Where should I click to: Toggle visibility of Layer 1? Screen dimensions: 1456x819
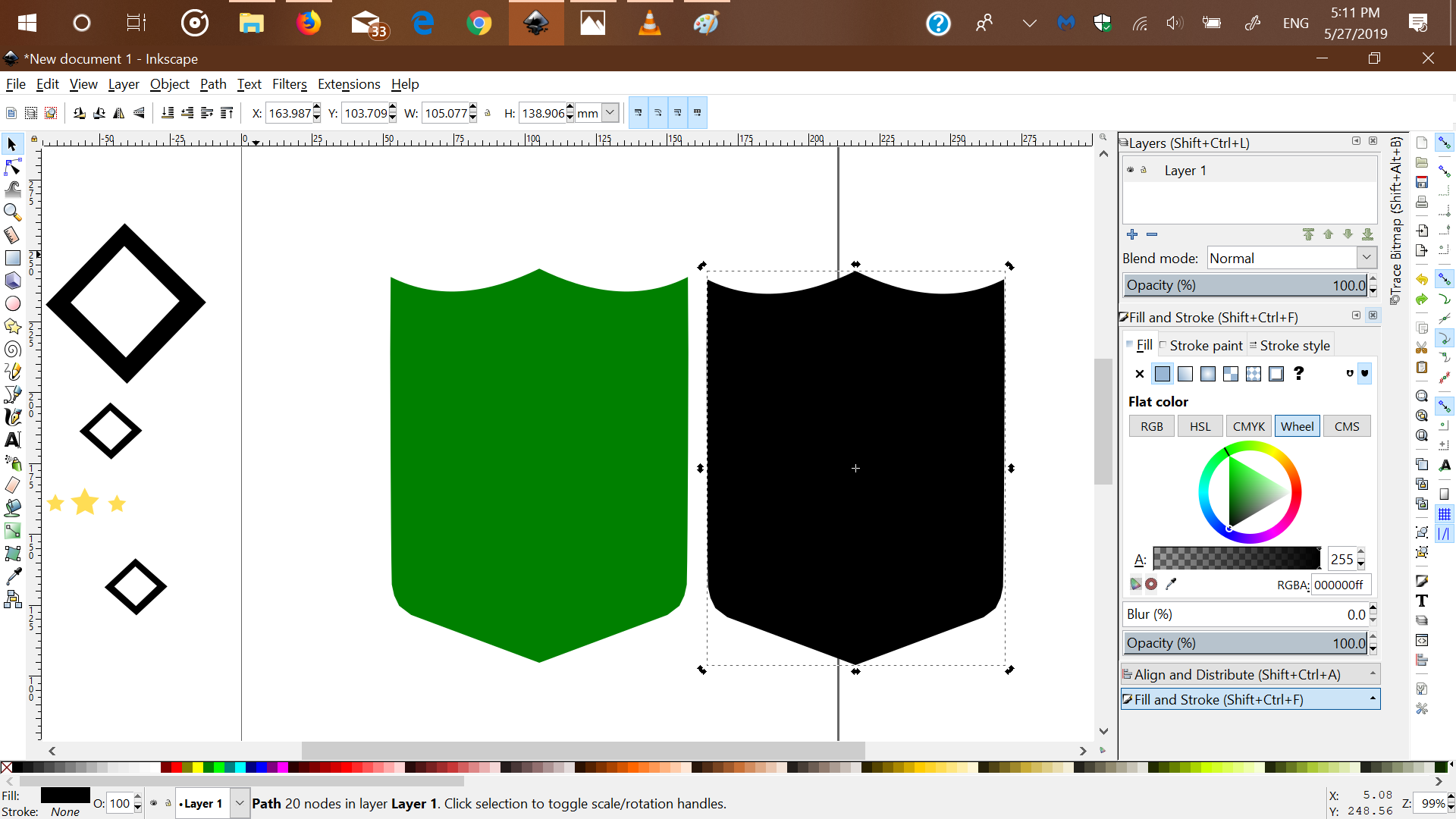[x=1130, y=170]
